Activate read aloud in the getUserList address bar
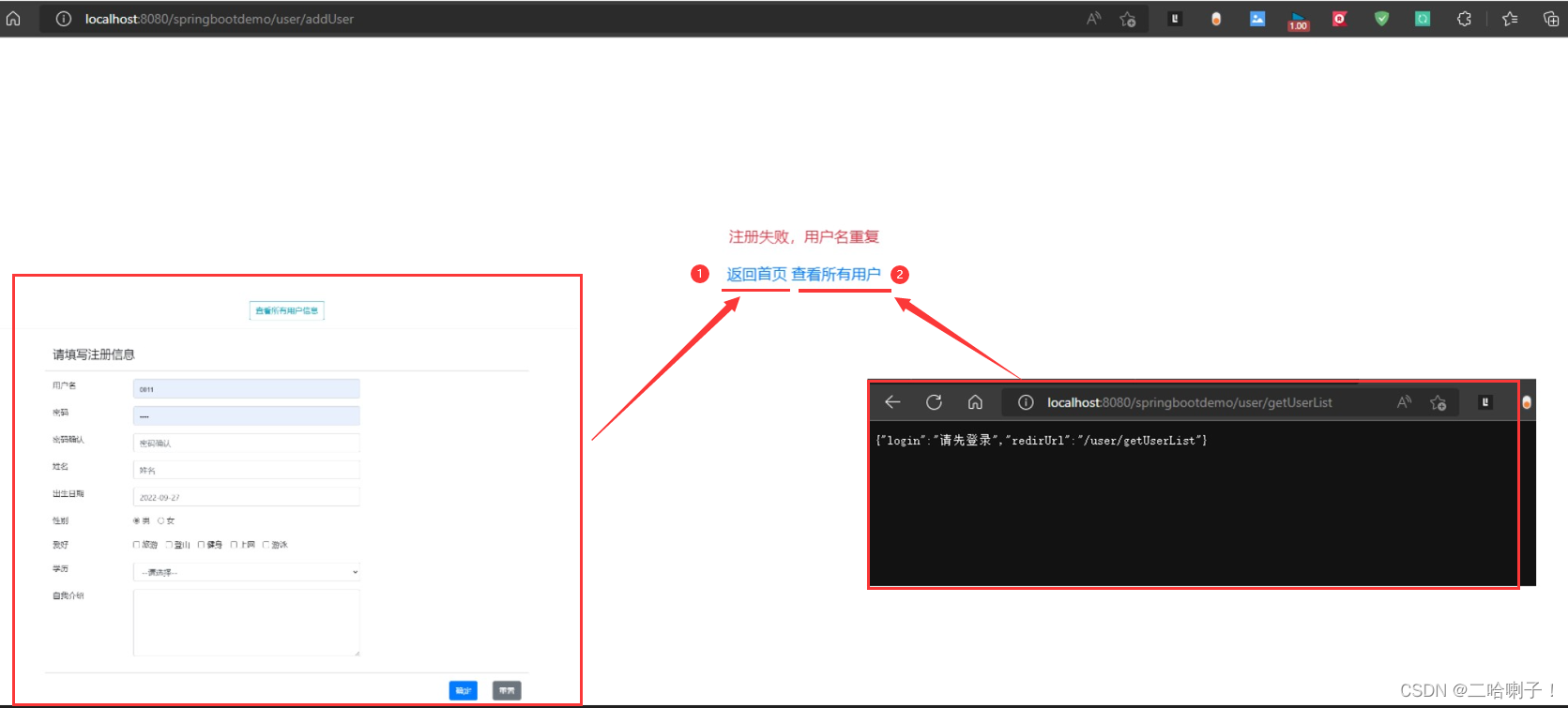1568x708 pixels. [x=1404, y=402]
